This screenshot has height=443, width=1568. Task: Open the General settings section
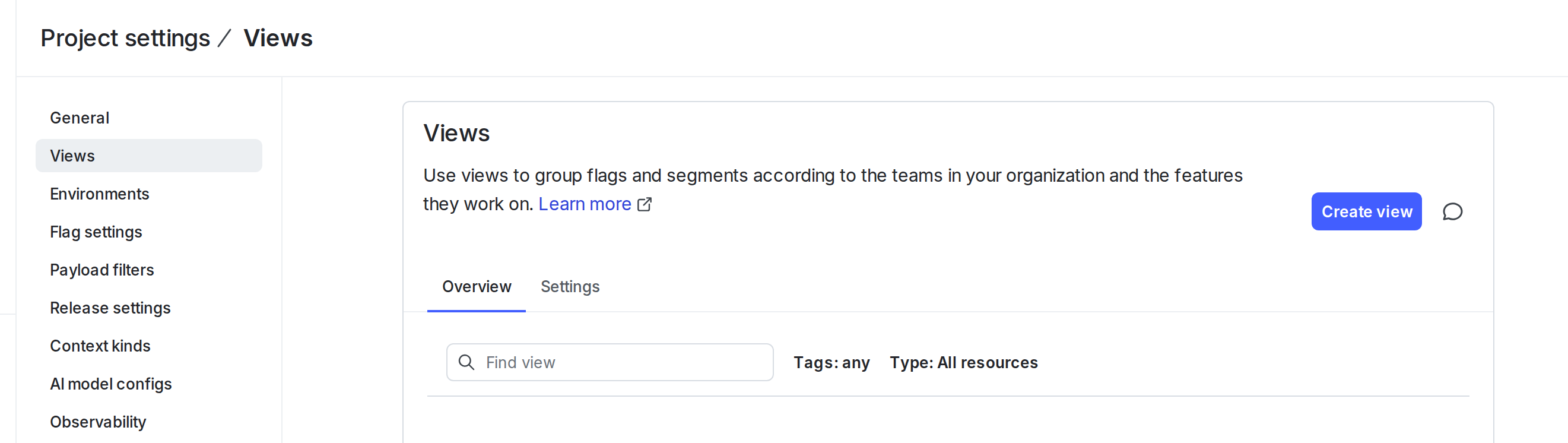click(80, 118)
